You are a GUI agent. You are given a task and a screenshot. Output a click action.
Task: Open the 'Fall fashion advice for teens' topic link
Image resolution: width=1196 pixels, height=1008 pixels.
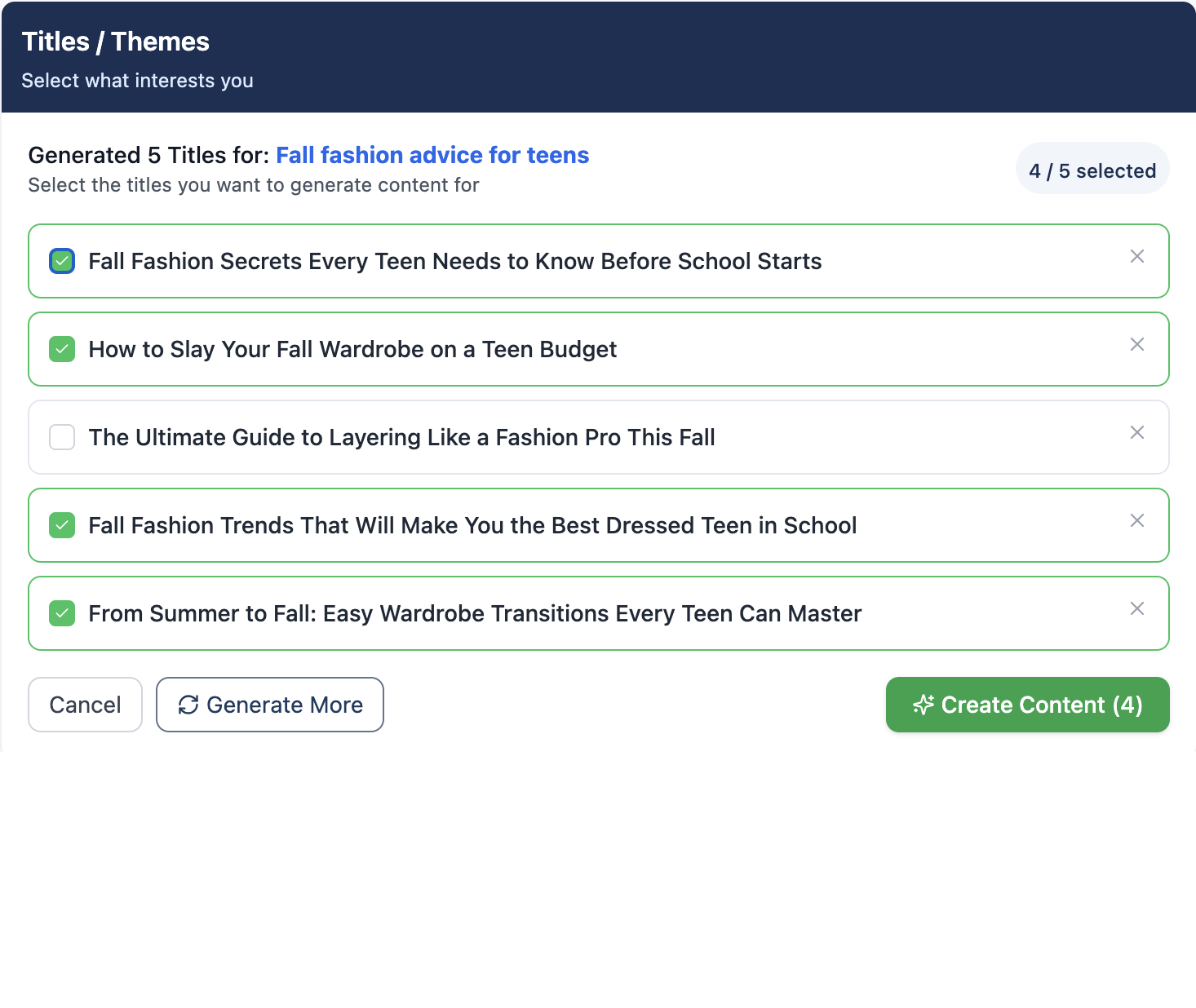tap(432, 155)
